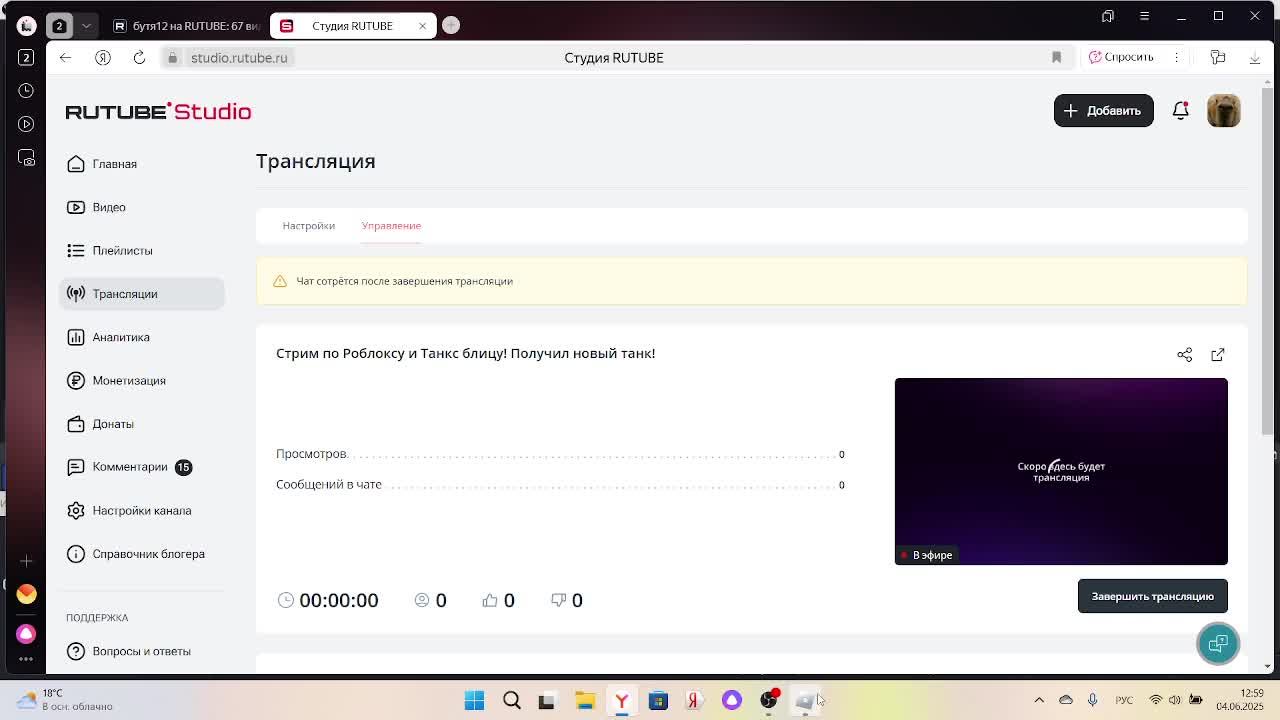
Task: Click the share stream icon
Action: point(1184,355)
